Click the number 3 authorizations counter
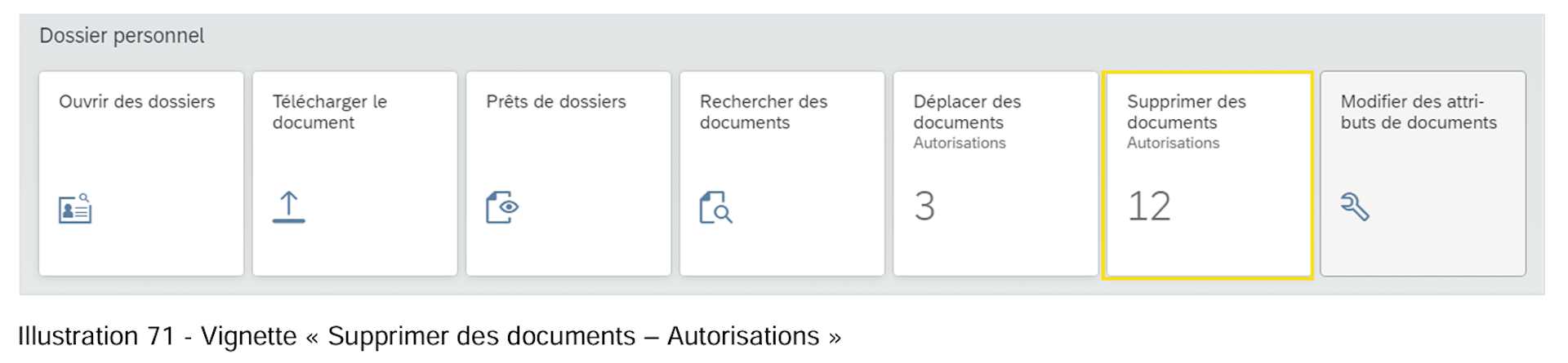The width and height of the screenshot is (1568, 363). coord(924,206)
